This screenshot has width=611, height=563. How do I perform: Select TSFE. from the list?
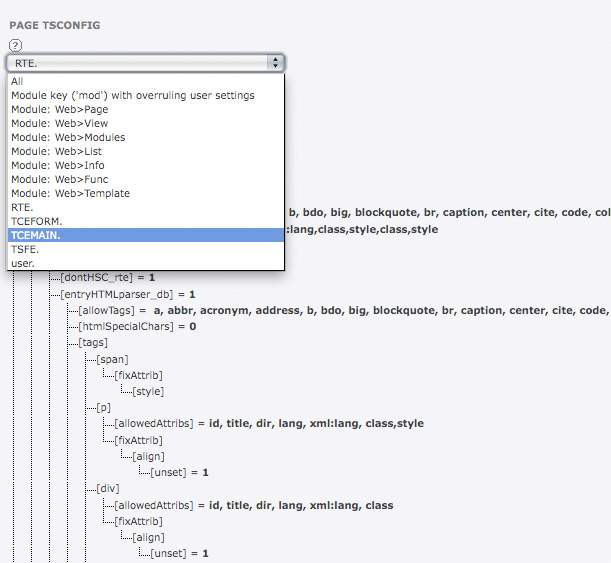pyautogui.click(x=26, y=249)
